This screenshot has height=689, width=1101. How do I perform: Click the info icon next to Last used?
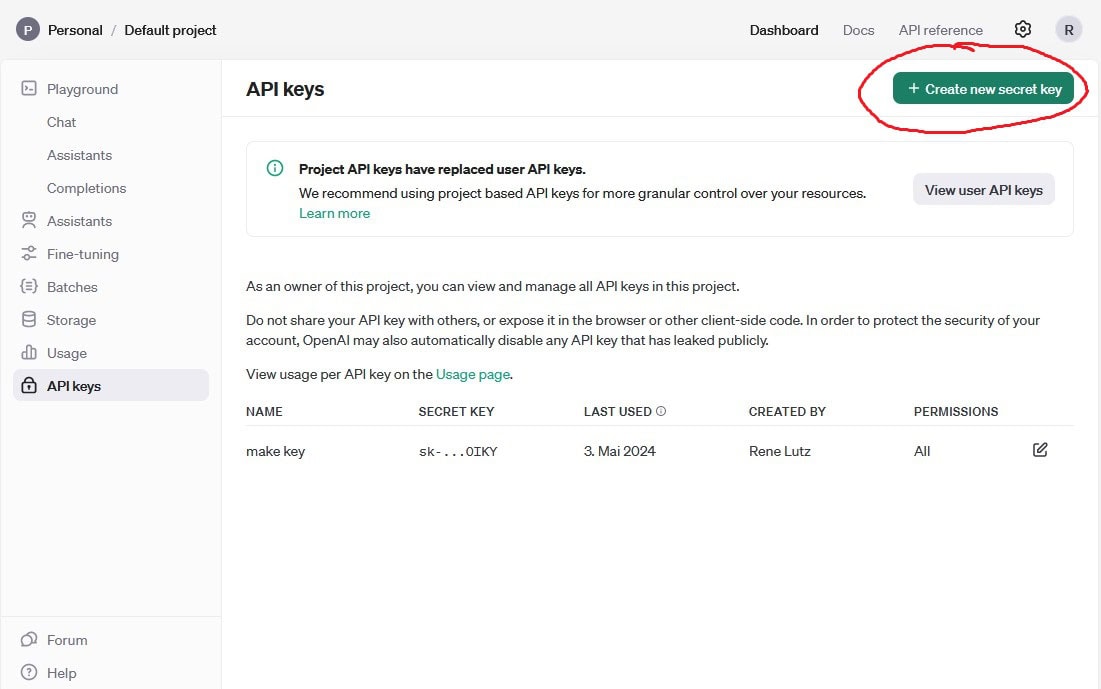point(659,410)
